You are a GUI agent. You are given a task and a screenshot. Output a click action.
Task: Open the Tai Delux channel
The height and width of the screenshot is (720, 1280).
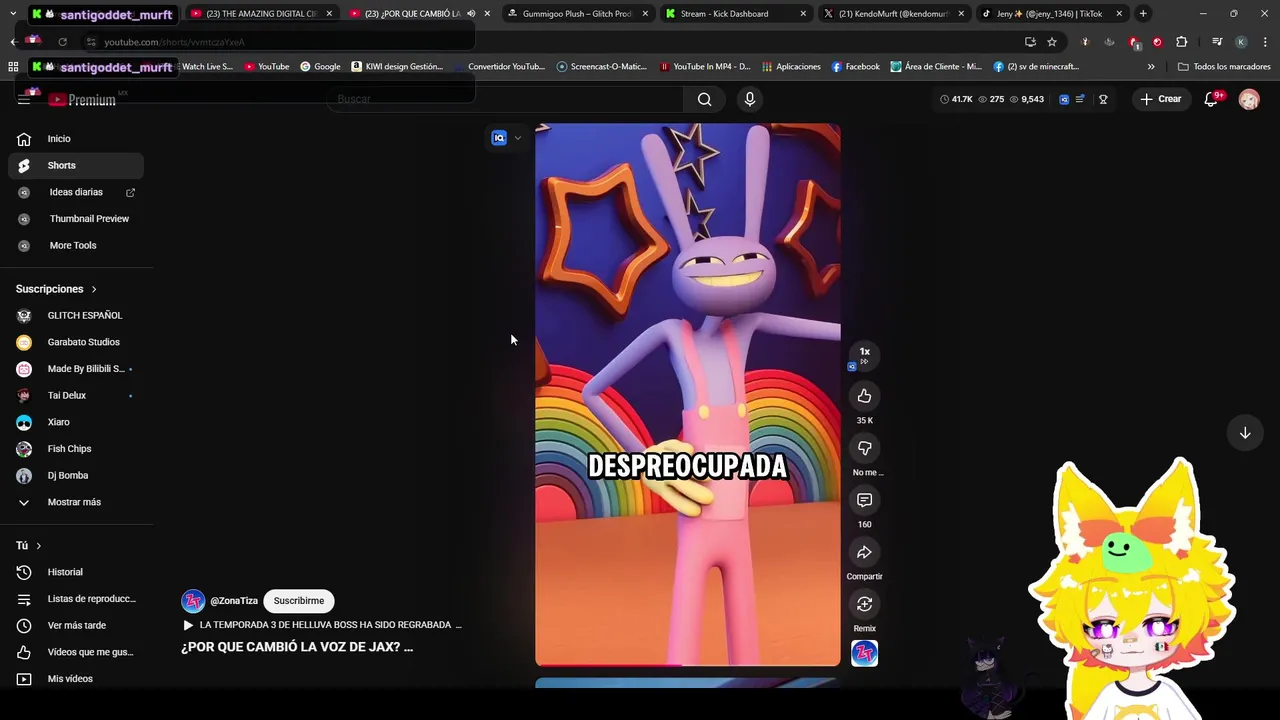pos(76,395)
